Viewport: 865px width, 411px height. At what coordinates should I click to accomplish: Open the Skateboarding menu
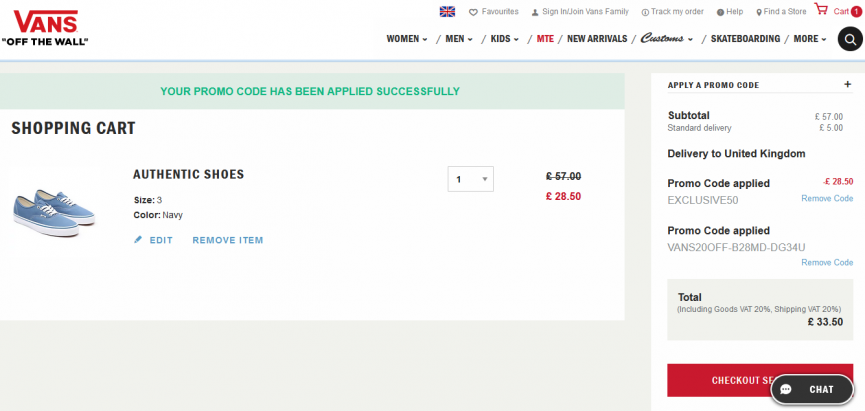(745, 39)
